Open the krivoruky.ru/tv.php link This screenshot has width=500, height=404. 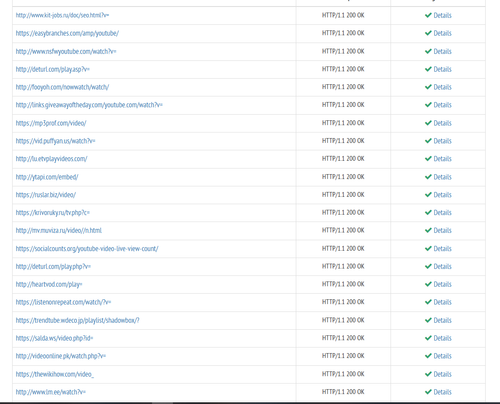(53, 213)
